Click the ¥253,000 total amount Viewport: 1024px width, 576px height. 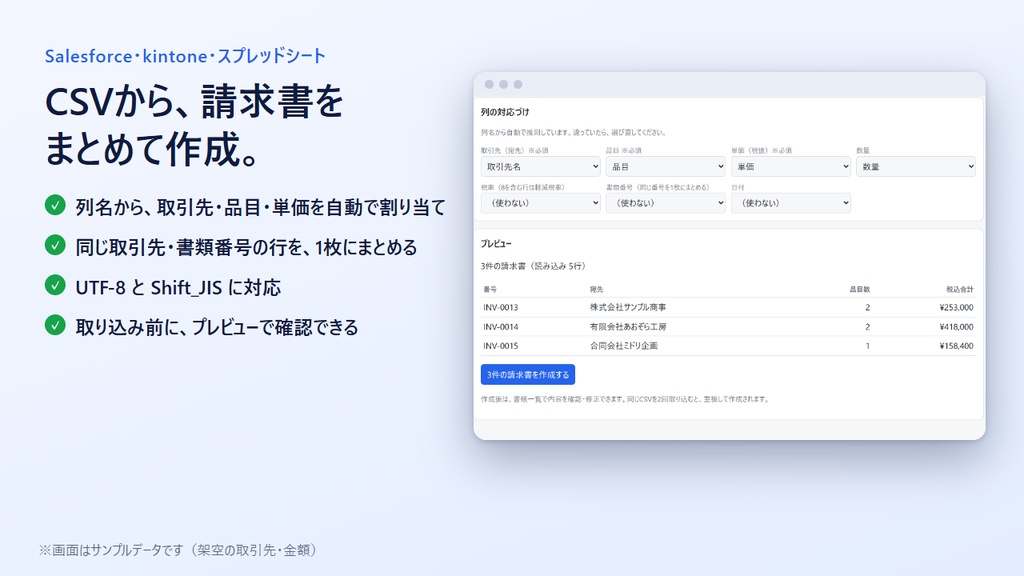tap(956, 308)
